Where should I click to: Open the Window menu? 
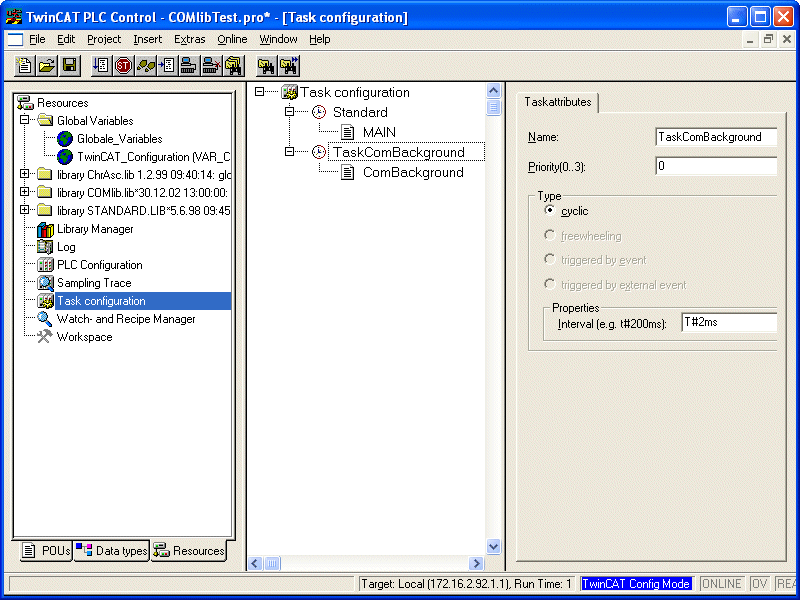(x=278, y=39)
